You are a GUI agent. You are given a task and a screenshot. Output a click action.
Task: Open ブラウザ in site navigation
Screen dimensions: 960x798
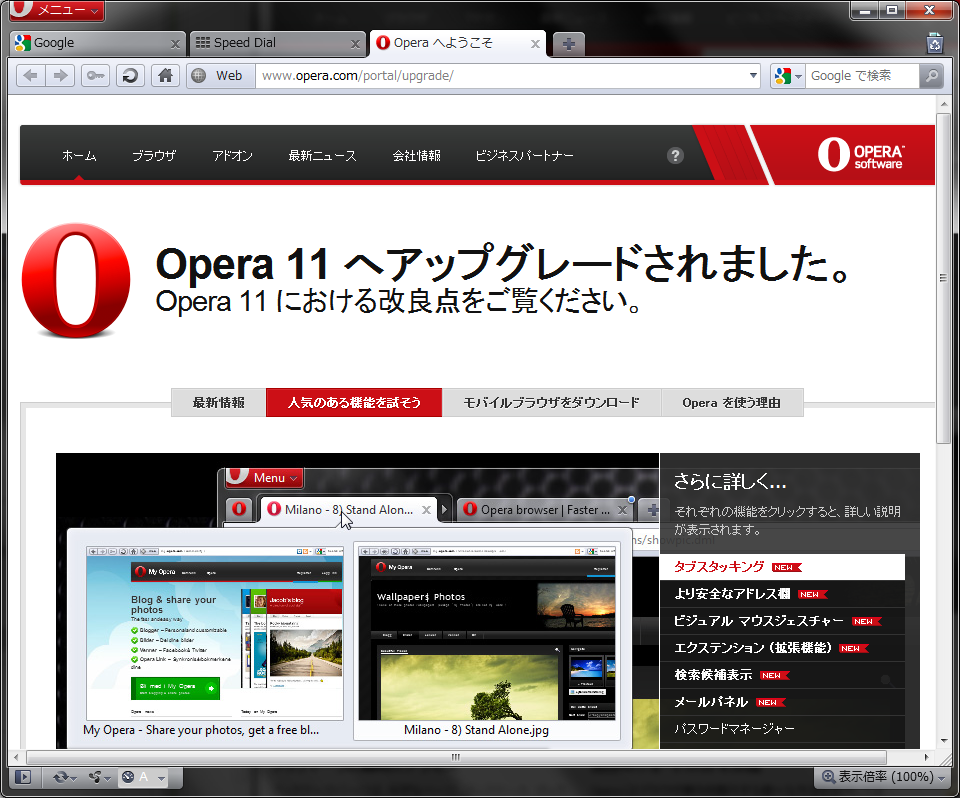[x=154, y=156]
